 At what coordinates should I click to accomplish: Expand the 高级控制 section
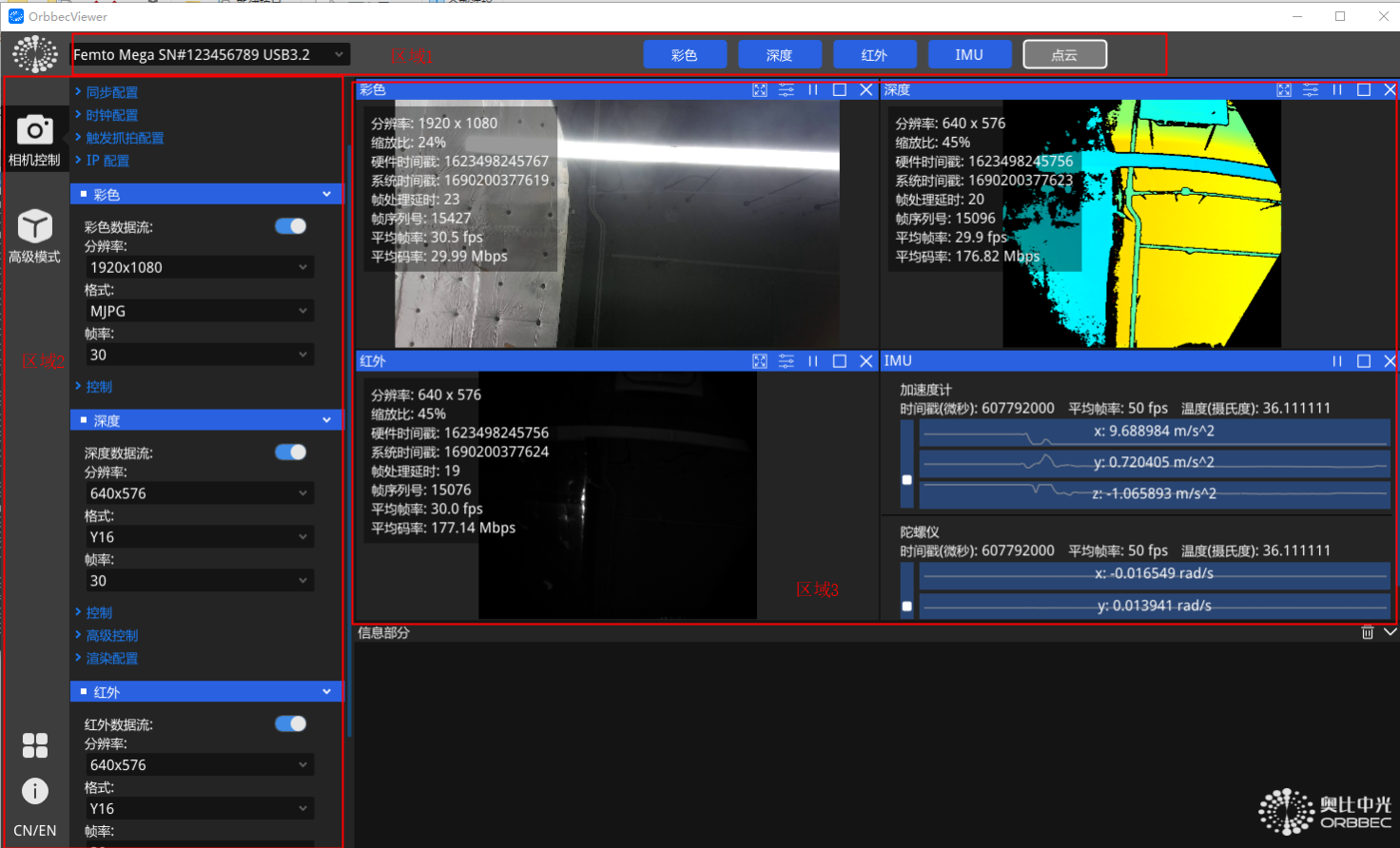point(107,636)
